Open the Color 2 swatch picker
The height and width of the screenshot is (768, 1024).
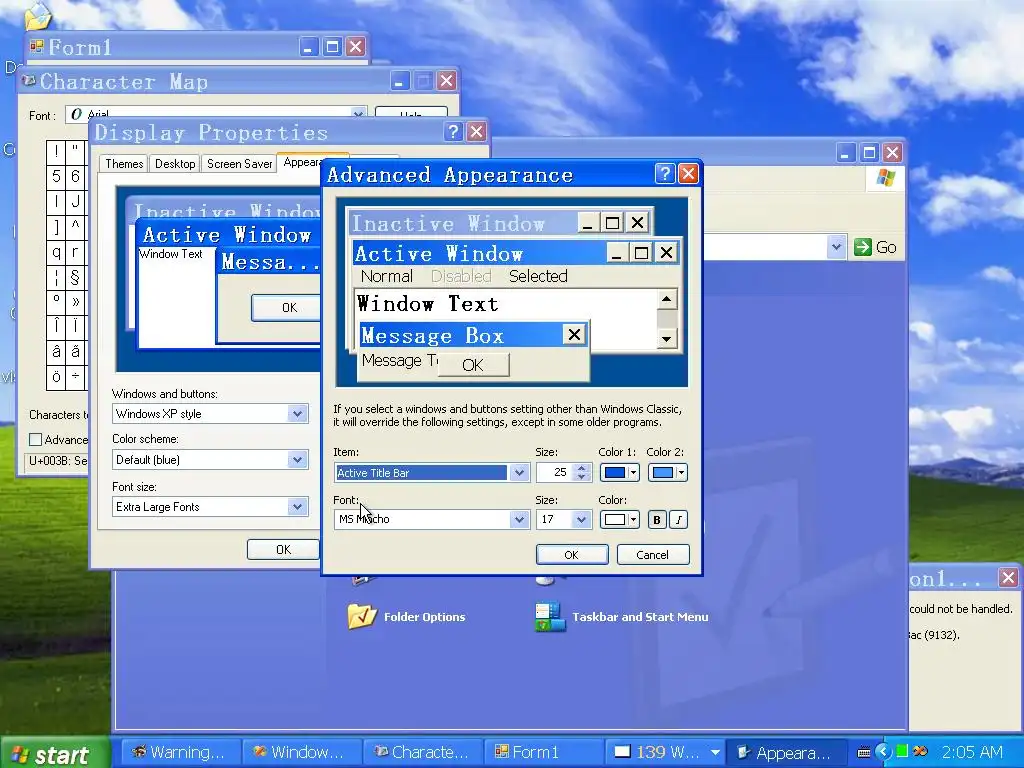tap(667, 472)
